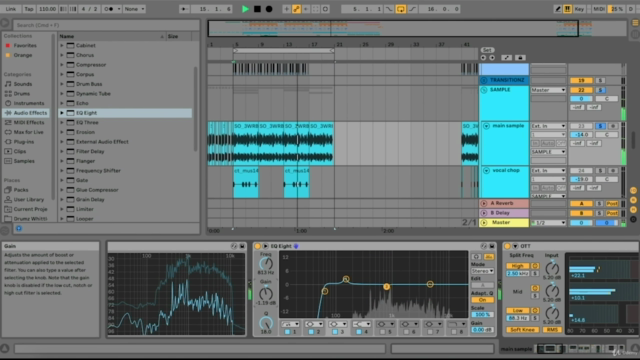Start playback with the green Play button
The width and height of the screenshot is (640, 360).
click(245, 9)
